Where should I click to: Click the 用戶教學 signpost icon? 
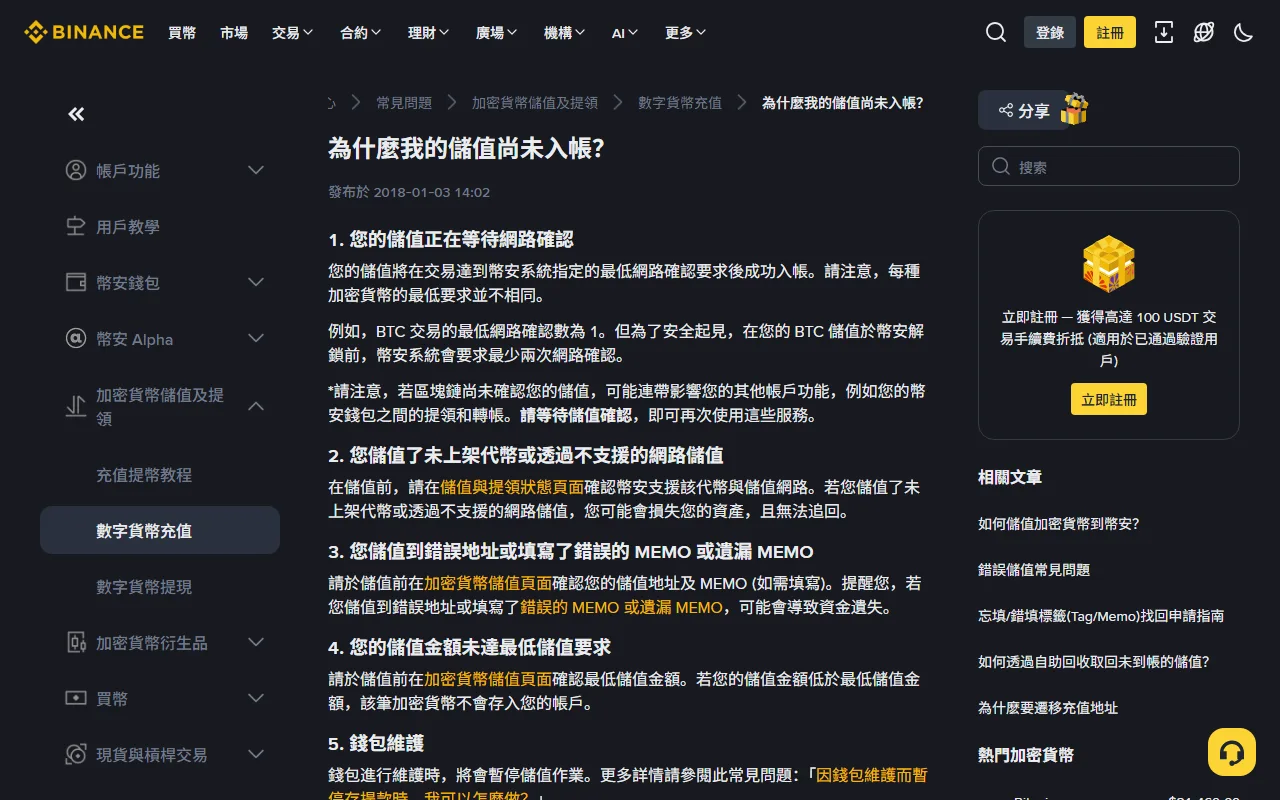pyautogui.click(x=76, y=226)
